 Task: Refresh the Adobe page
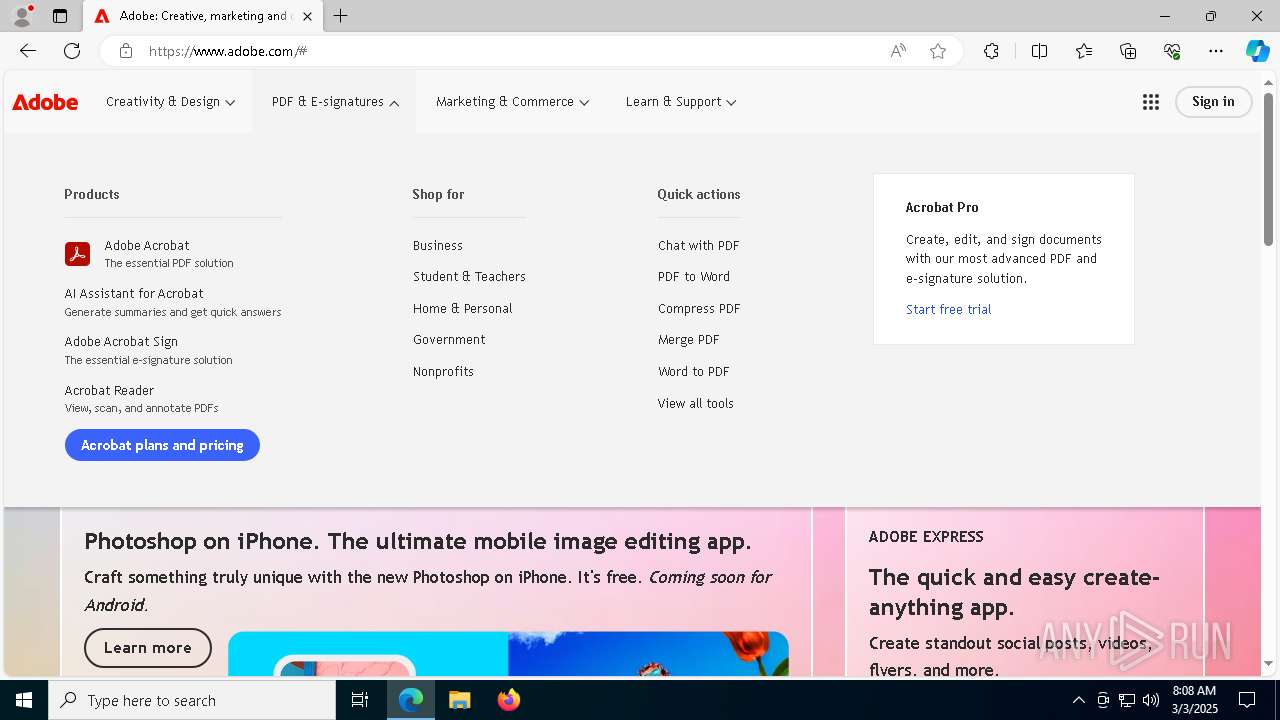pyautogui.click(x=72, y=51)
